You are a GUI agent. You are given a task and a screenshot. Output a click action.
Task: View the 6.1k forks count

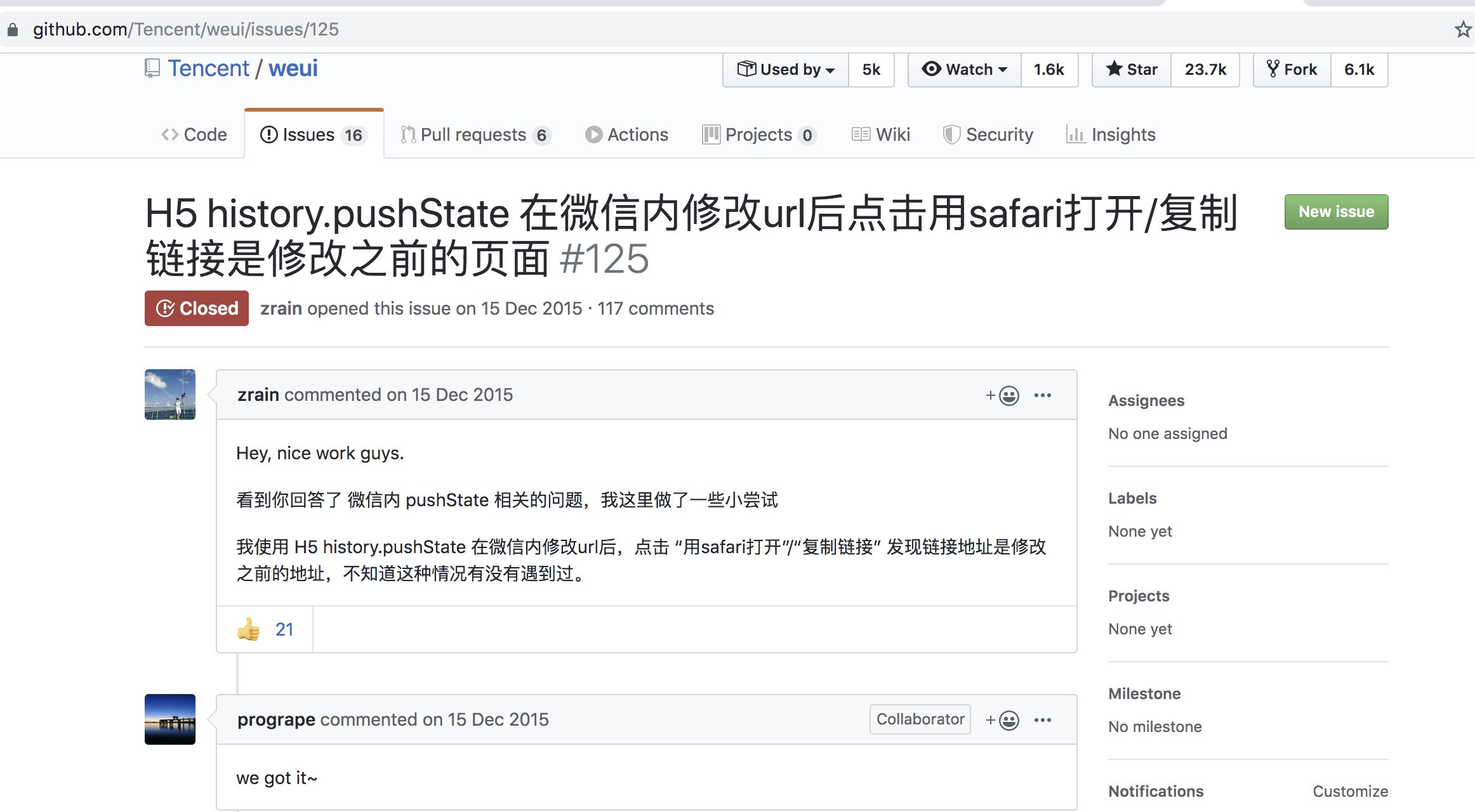(x=1359, y=69)
